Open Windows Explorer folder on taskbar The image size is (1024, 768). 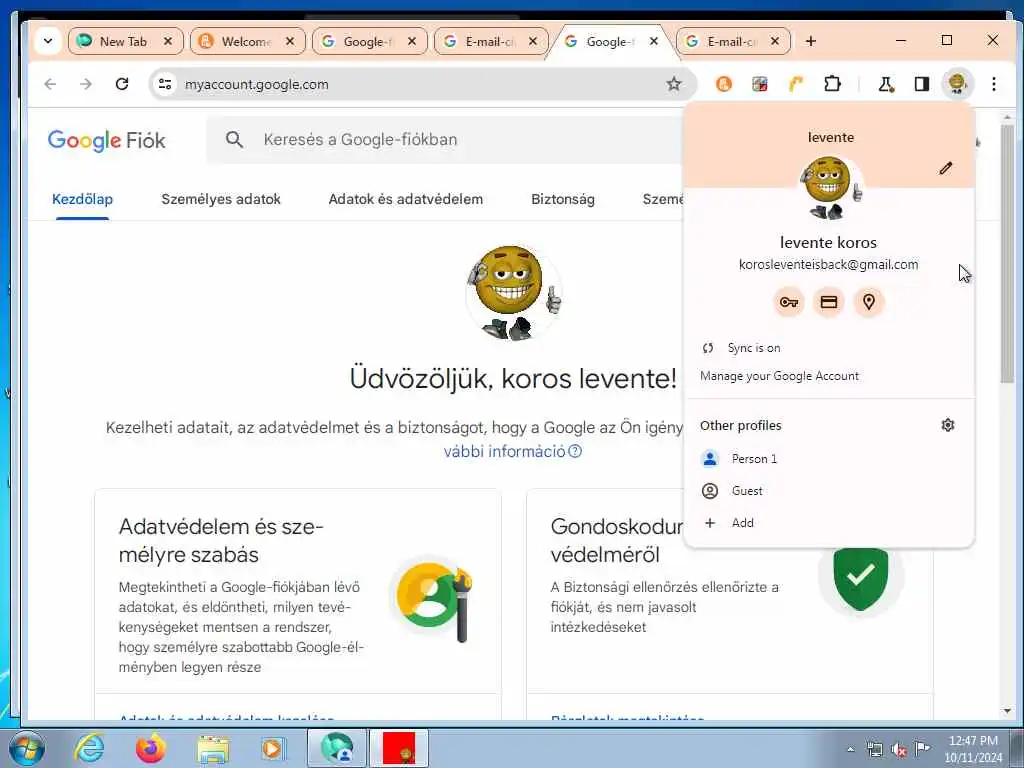click(213, 749)
